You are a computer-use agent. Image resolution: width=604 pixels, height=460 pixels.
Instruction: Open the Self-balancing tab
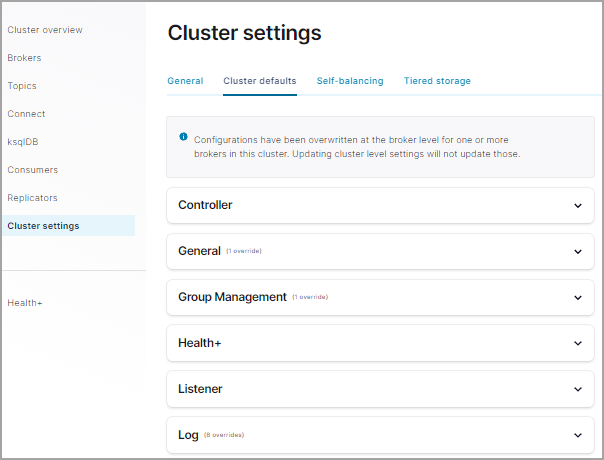coord(350,81)
